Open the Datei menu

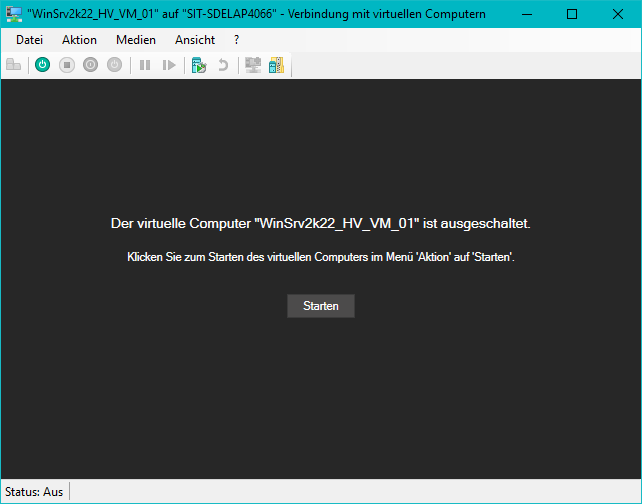[29, 39]
